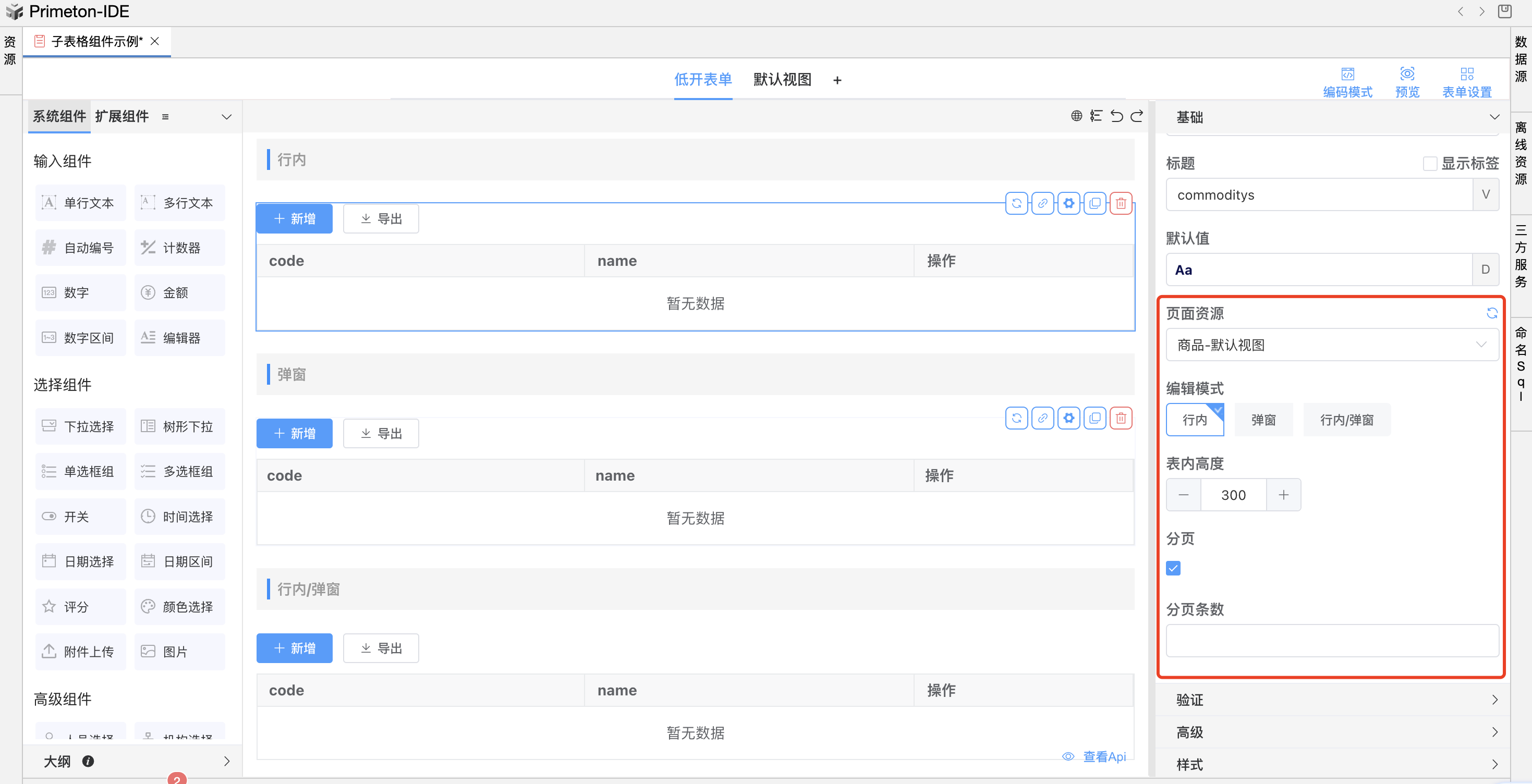Screen dimensions: 1532x784
Task: Switch to 扩展组件 tab
Action: [x=122, y=116]
